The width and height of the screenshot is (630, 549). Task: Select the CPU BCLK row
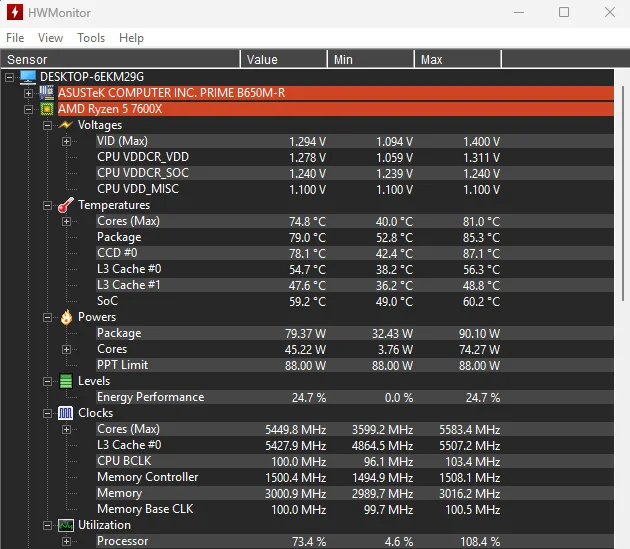(355, 461)
